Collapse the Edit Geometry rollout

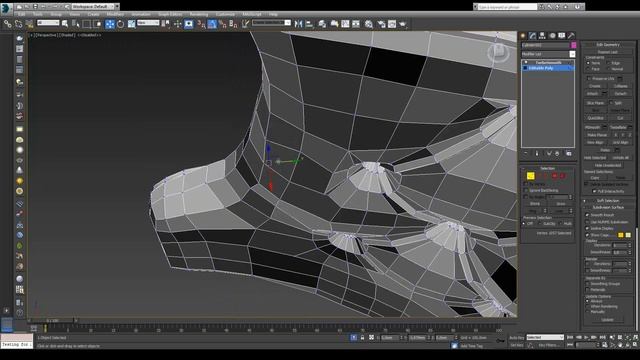point(608,44)
